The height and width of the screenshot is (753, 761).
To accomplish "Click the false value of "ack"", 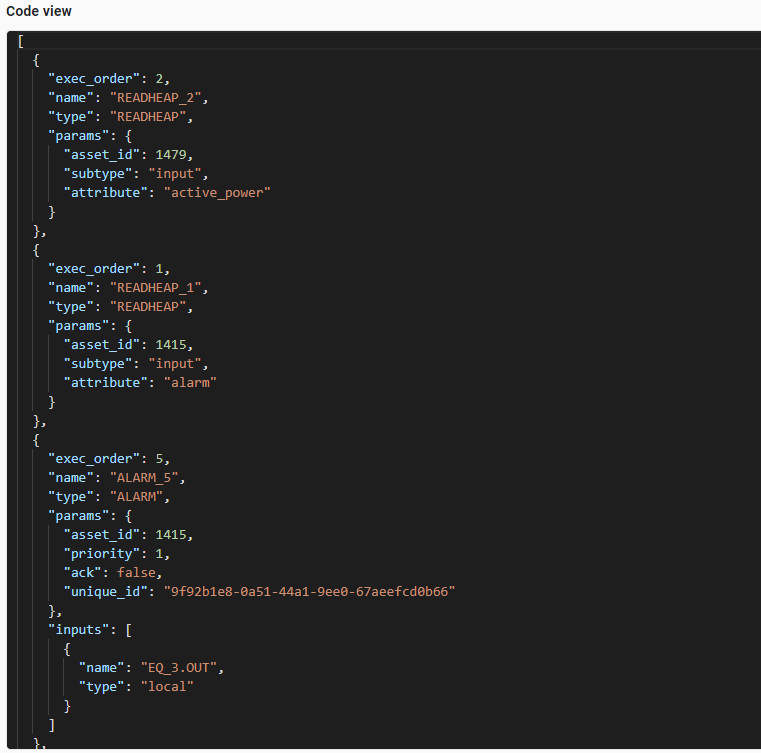I will [135, 573].
